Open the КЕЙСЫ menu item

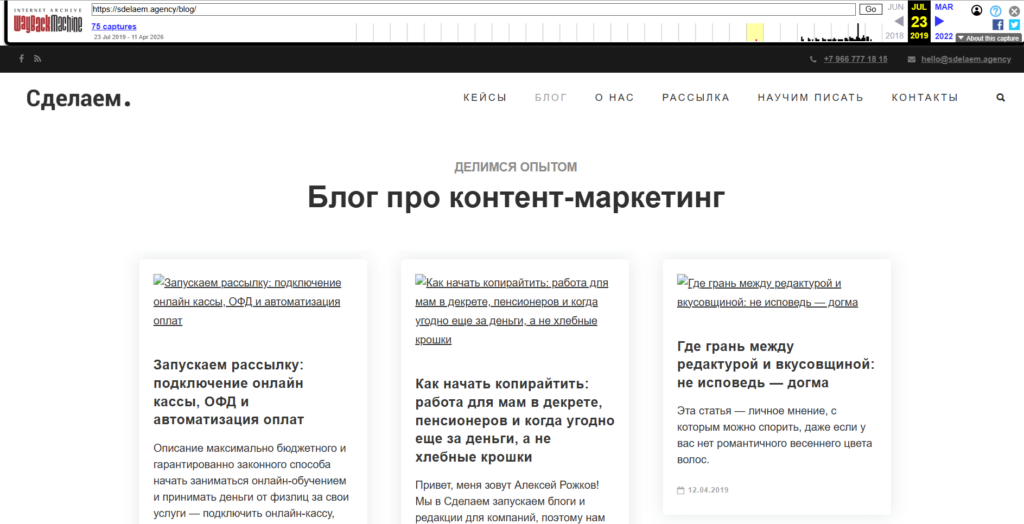[485, 97]
